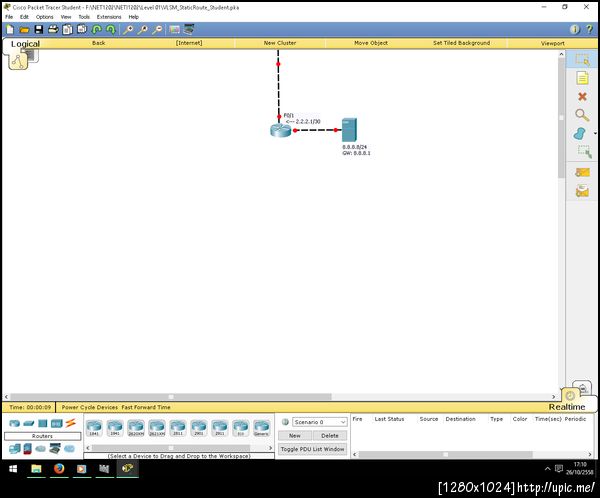Screen dimensions: 600x498
Task: Switch to the Realtime mode tab
Action: point(567,407)
